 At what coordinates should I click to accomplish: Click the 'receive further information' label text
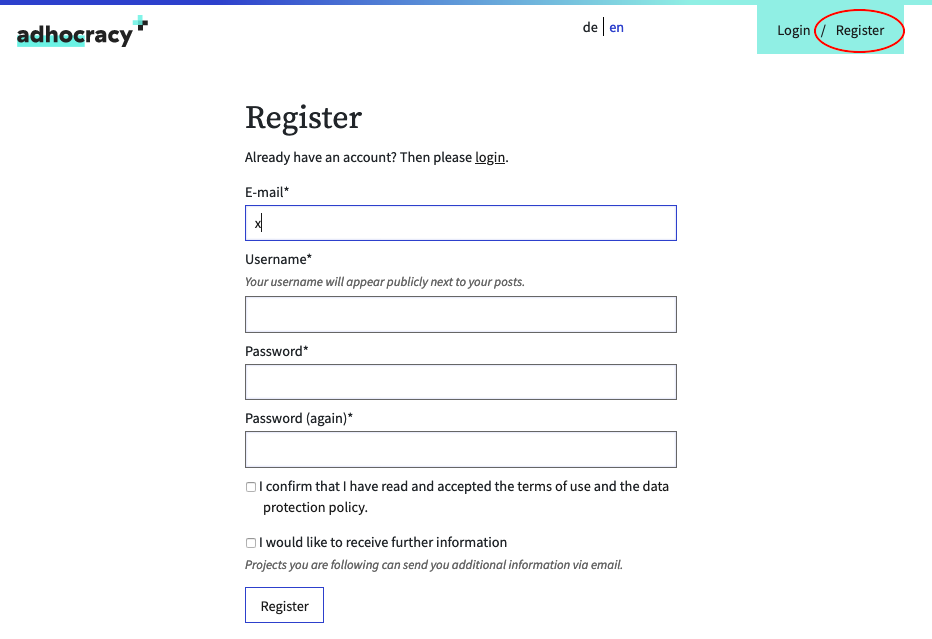pyautogui.click(x=383, y=543)
